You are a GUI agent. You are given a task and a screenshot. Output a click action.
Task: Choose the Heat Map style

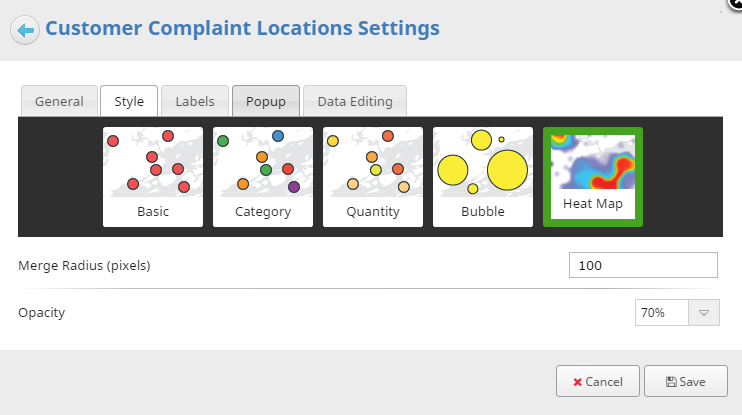[x=593, y=177]
